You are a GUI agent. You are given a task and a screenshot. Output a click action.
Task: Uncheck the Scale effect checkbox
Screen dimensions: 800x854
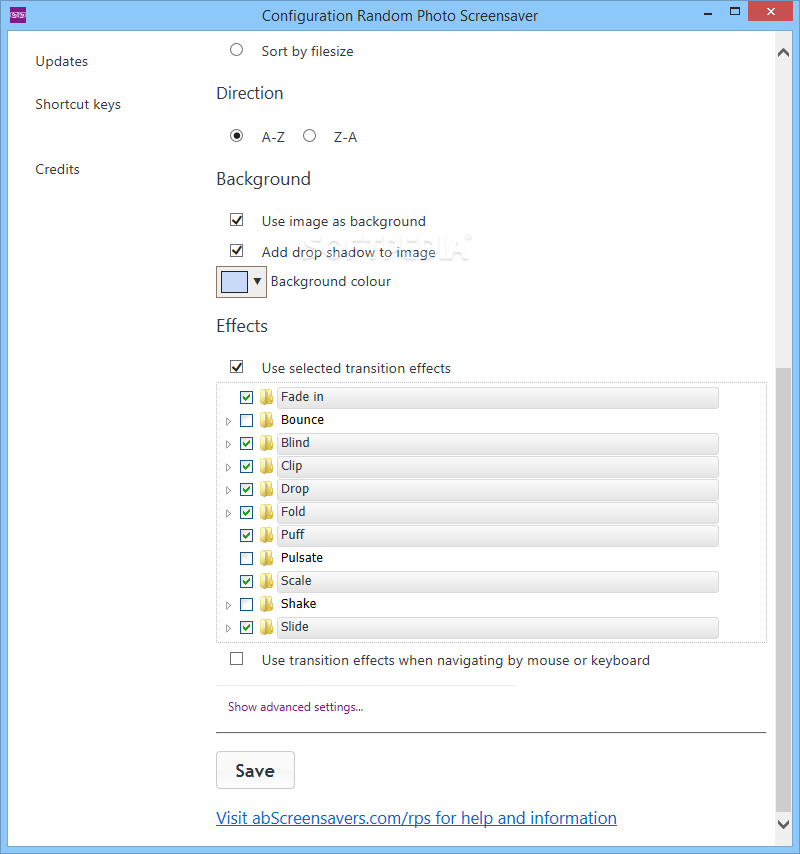pyautogui.click(x=246, y=582)
